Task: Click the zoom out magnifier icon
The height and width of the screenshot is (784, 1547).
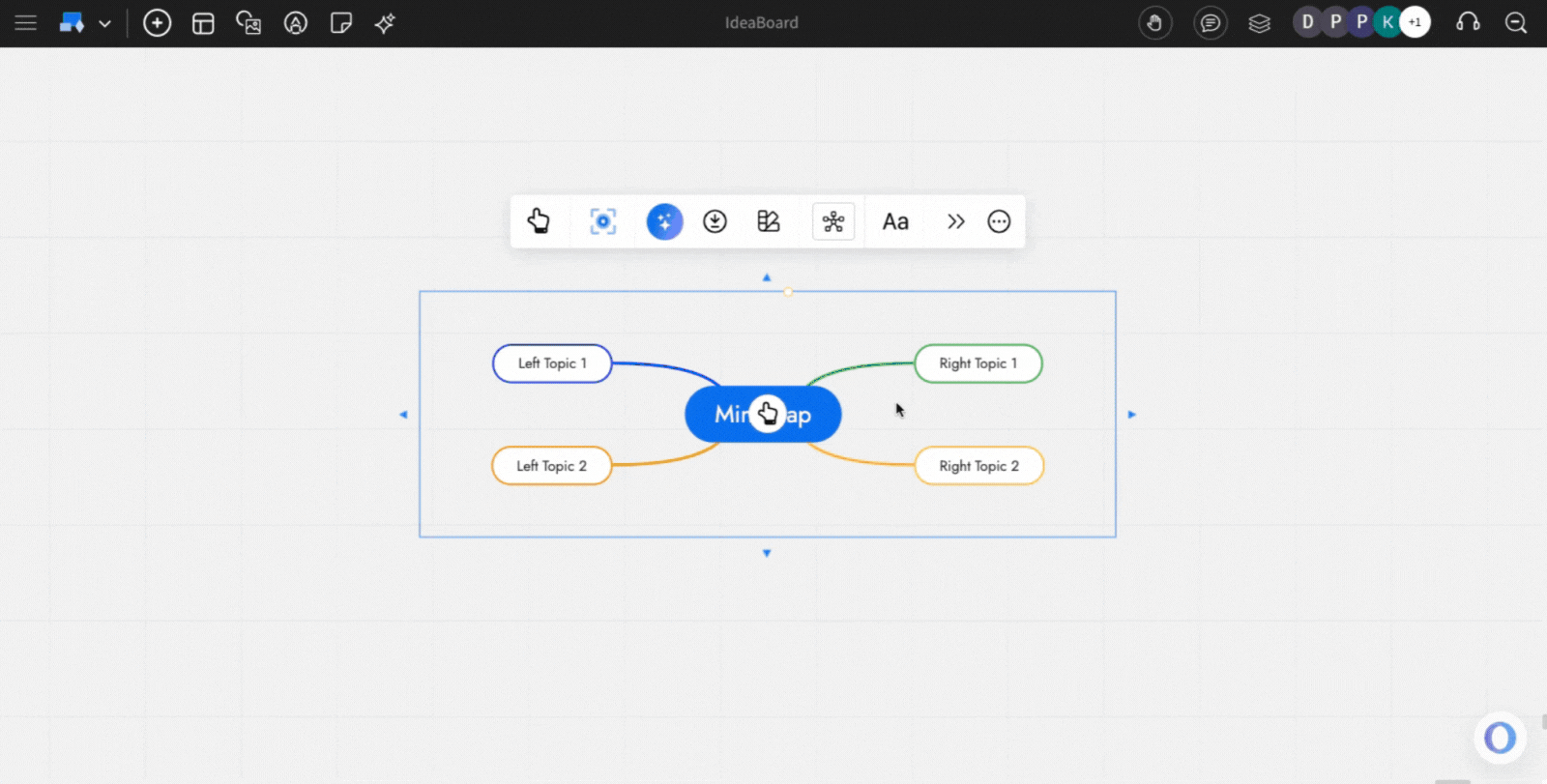Action: (1516, 22)
